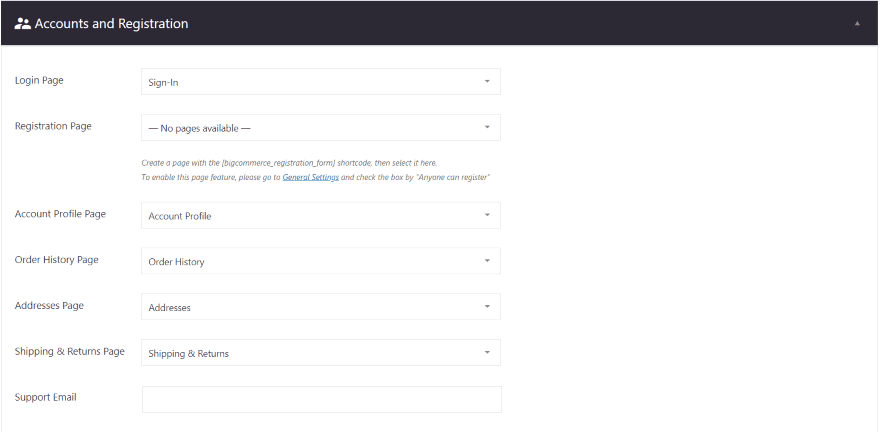Open the Login Page dropdown showing Sign-In
The width and height of the screenshot is (880, 432).
pos(320,82)
